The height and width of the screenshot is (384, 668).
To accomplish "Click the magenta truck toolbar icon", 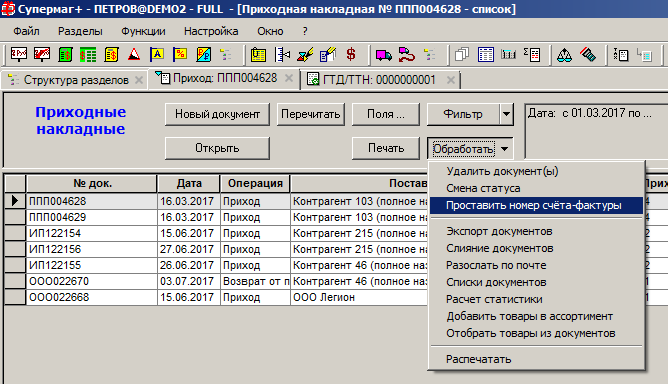I will point(383,55).
